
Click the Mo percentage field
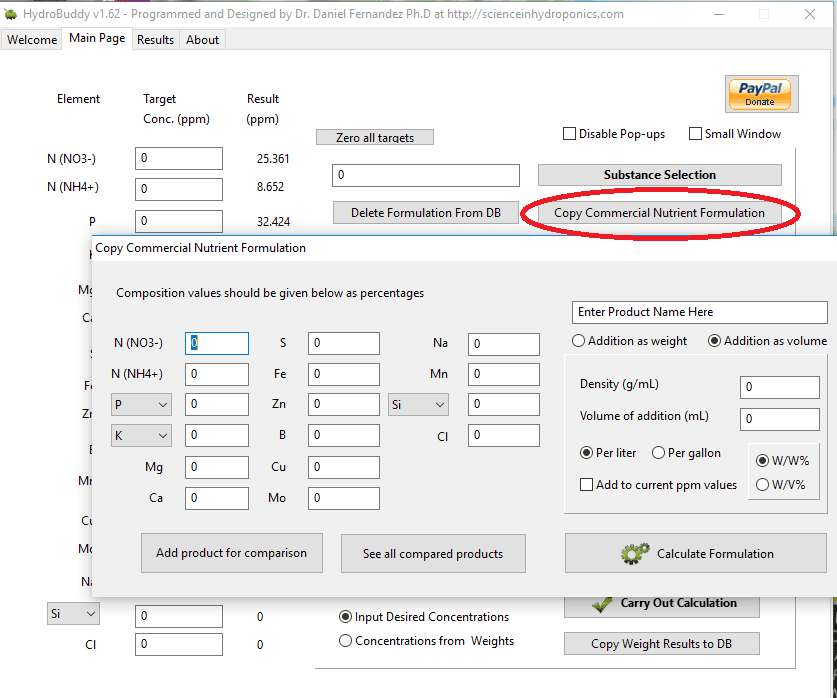point(344,498)
